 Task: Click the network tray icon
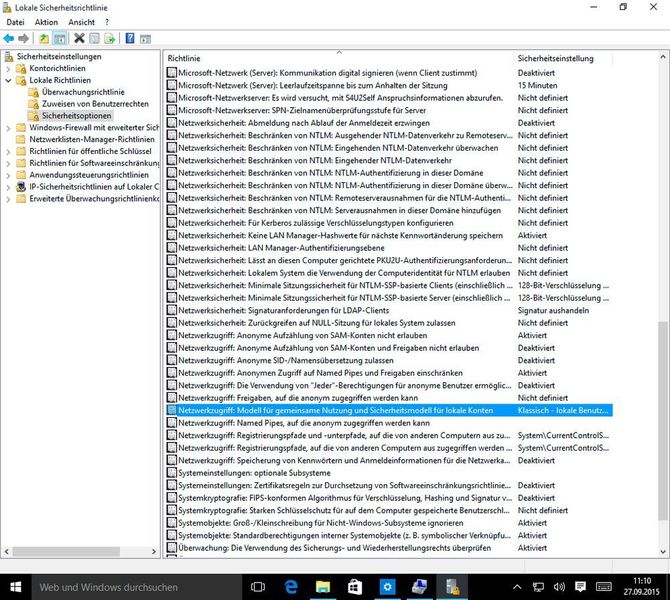pos(538,587)
